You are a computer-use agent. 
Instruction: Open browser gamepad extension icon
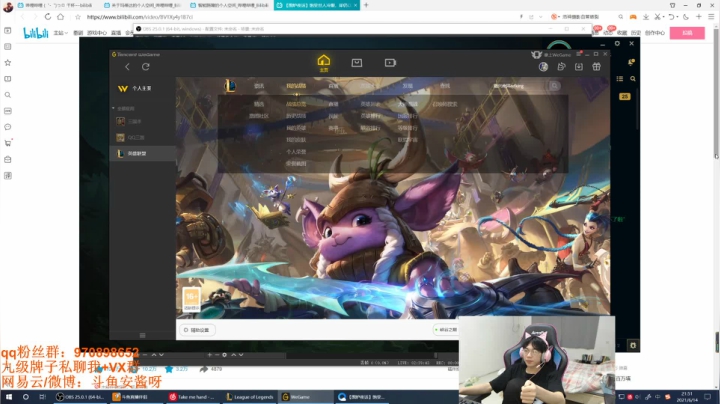pyautogui.click(x=633, y=17)
